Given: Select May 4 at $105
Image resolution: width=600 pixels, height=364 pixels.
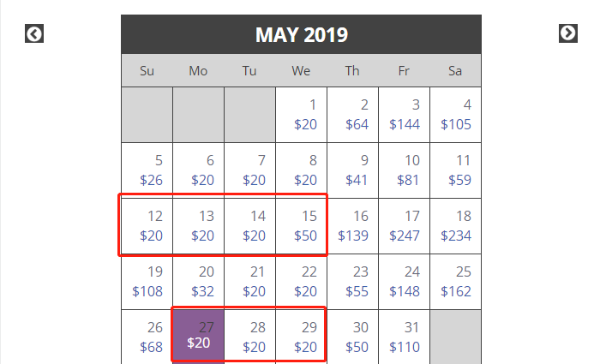Looking at the screenshot, I should 455,114.
